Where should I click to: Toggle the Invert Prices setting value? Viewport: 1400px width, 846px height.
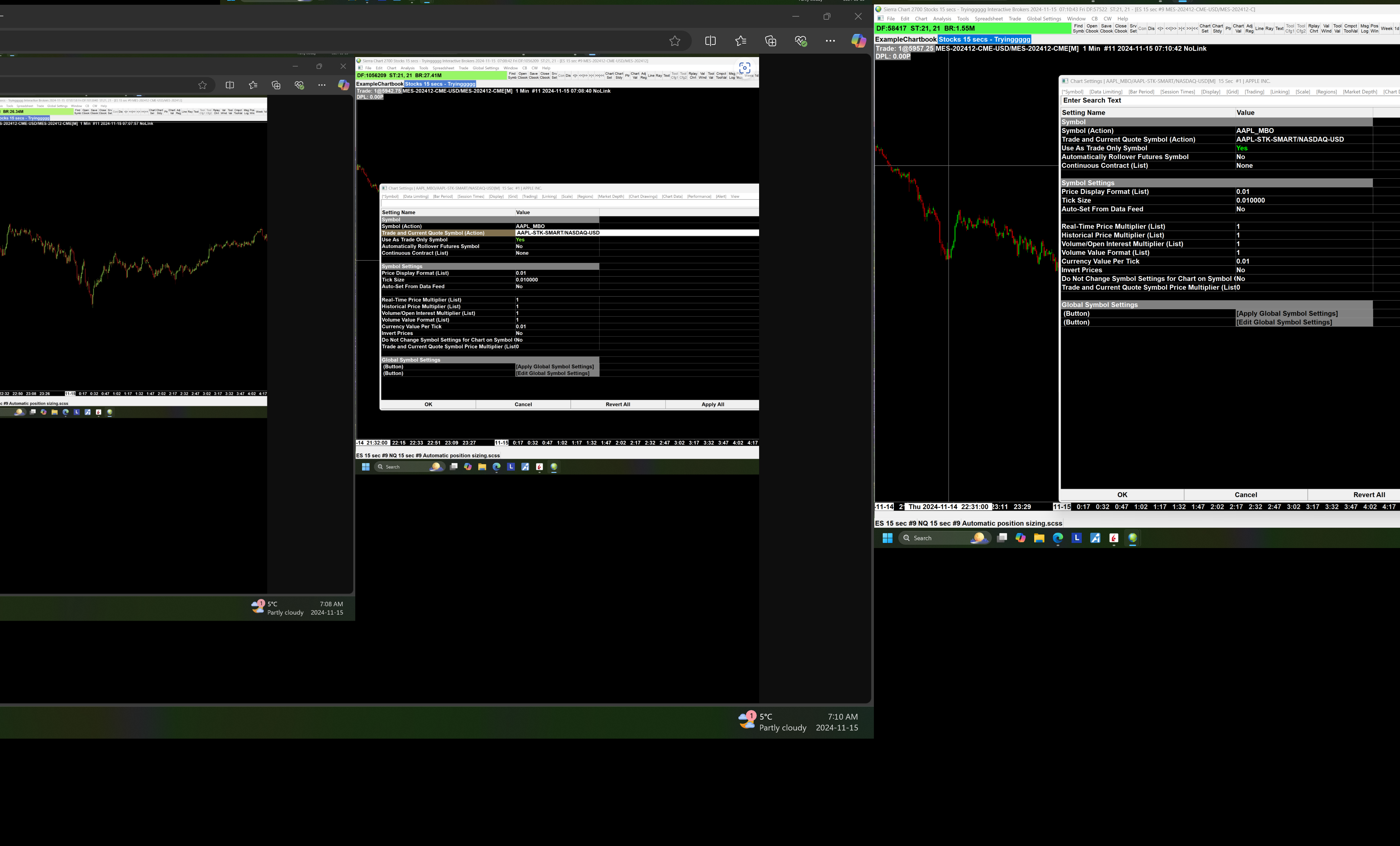pos(1240,270)
